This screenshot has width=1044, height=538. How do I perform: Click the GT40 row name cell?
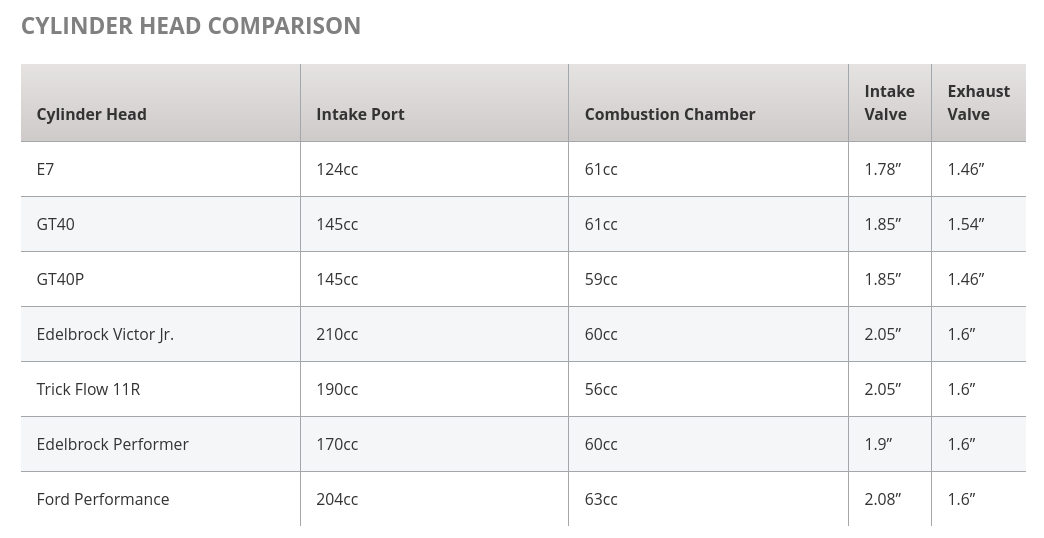click(56, 224)
